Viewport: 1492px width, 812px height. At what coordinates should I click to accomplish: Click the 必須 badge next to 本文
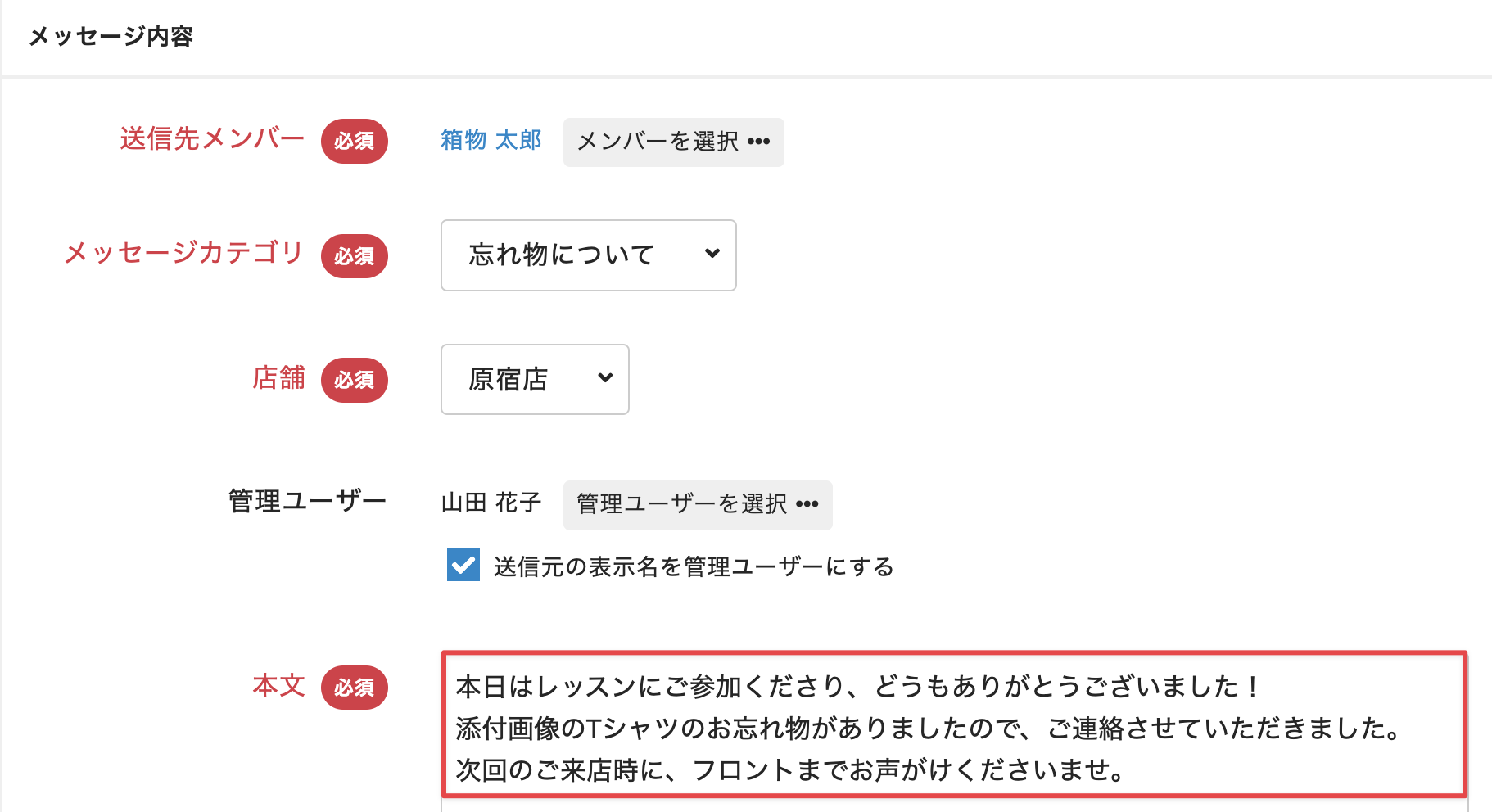354,688
